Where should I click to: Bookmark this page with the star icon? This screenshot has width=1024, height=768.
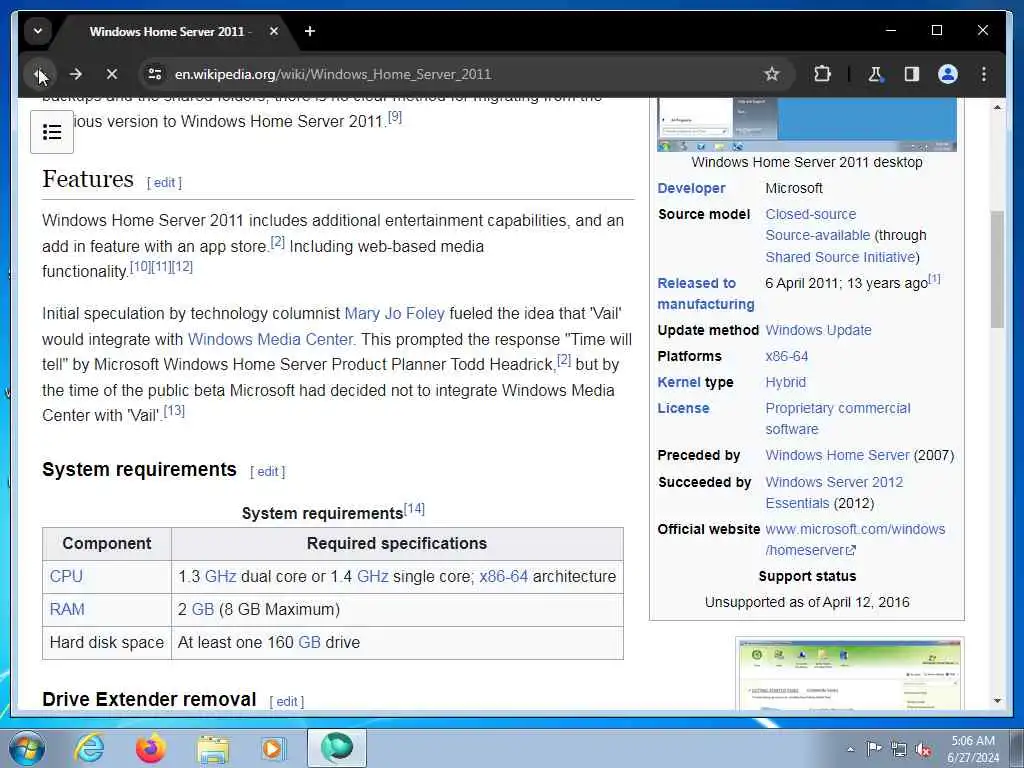[x=772, y=74]
